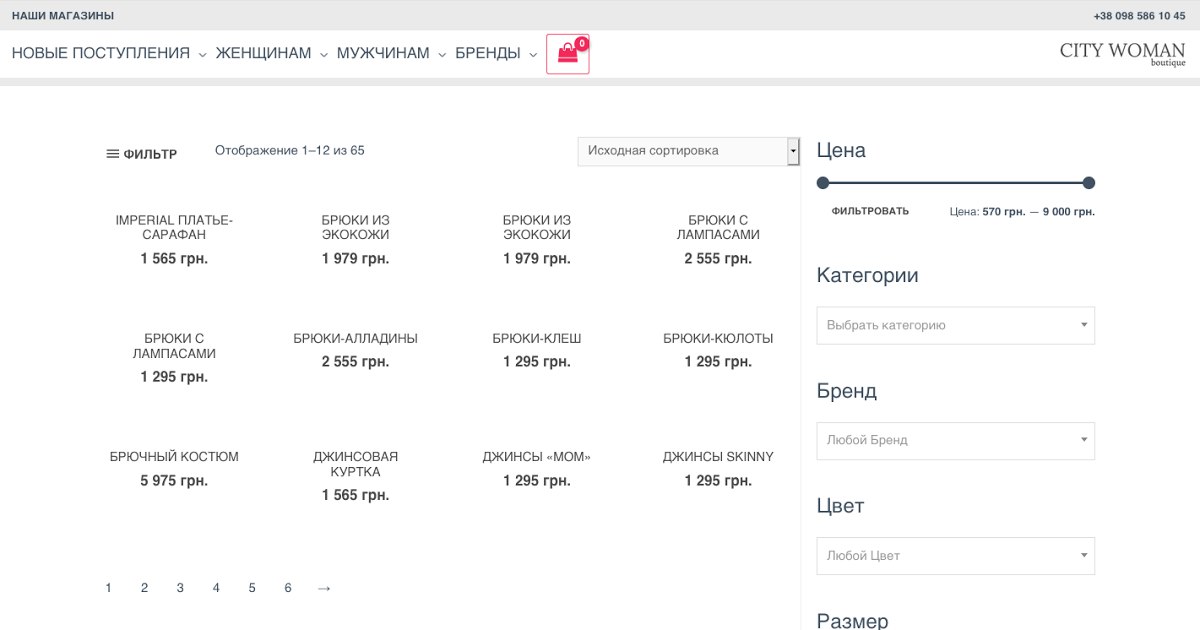
Task: Select the price slider minimum handle
Action: (x=823, y=183)
